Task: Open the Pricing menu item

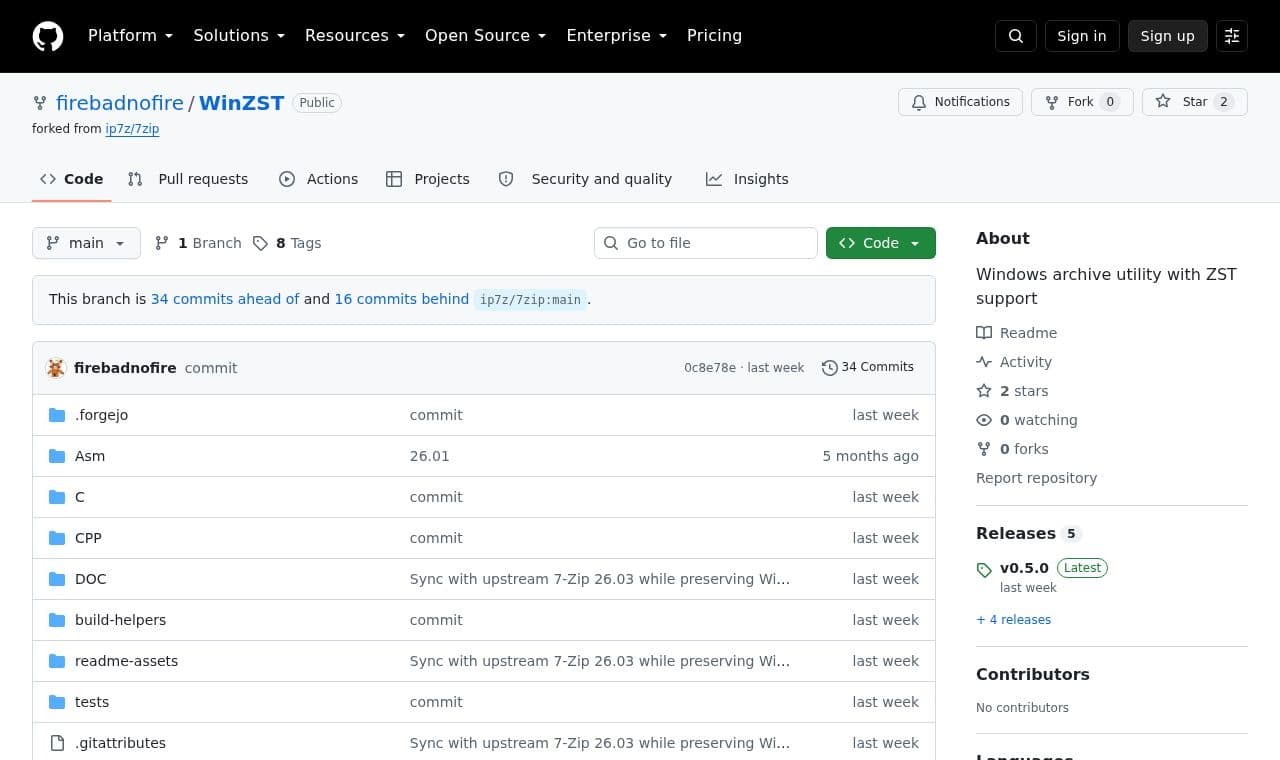Action: 714,36
